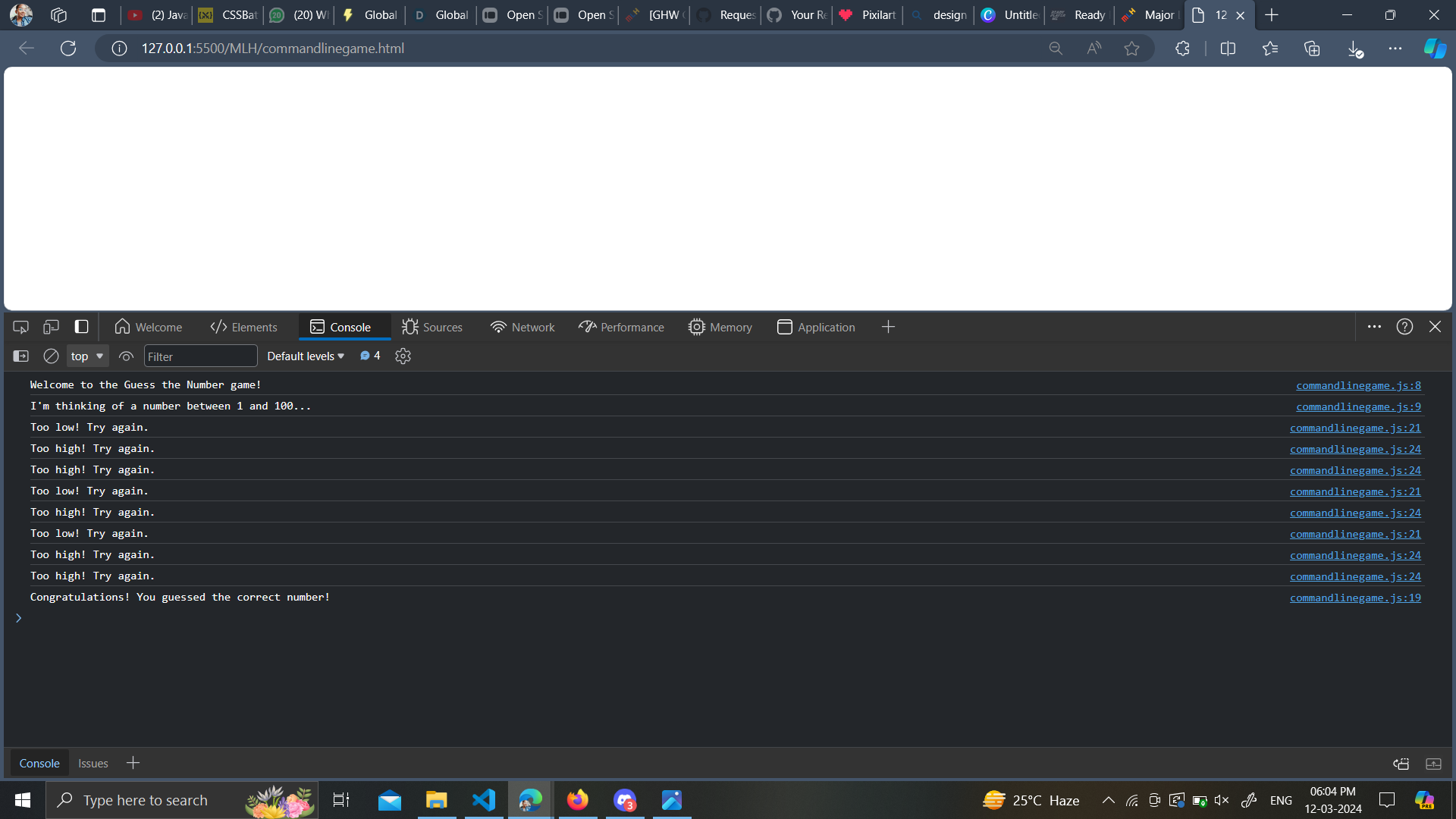This screenshot has height=819, width=1456.
Task: Open the console sidebar panel
Action: pos(20,356)
